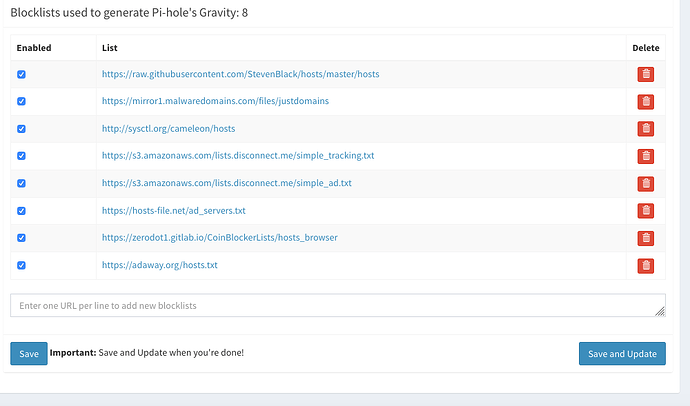The image size is (690, 406).
Task: Trash the CoinBlockerLists hosts_browser entry
Action: pos(645,237)
